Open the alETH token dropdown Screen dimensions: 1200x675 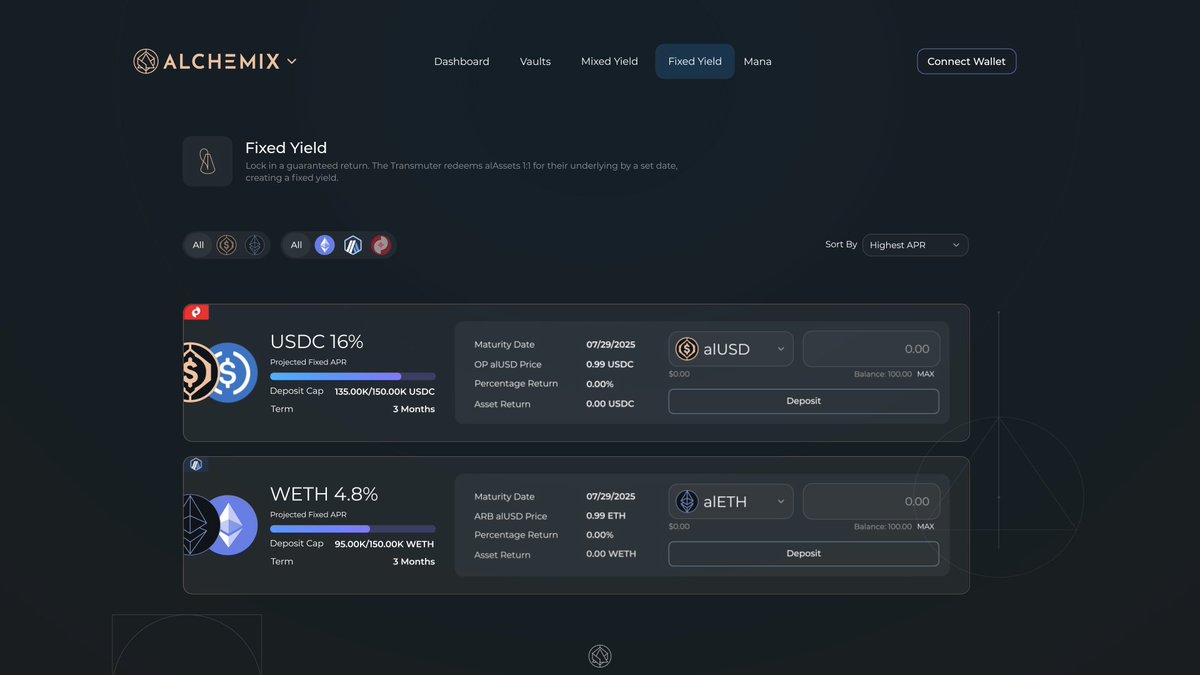731,501
